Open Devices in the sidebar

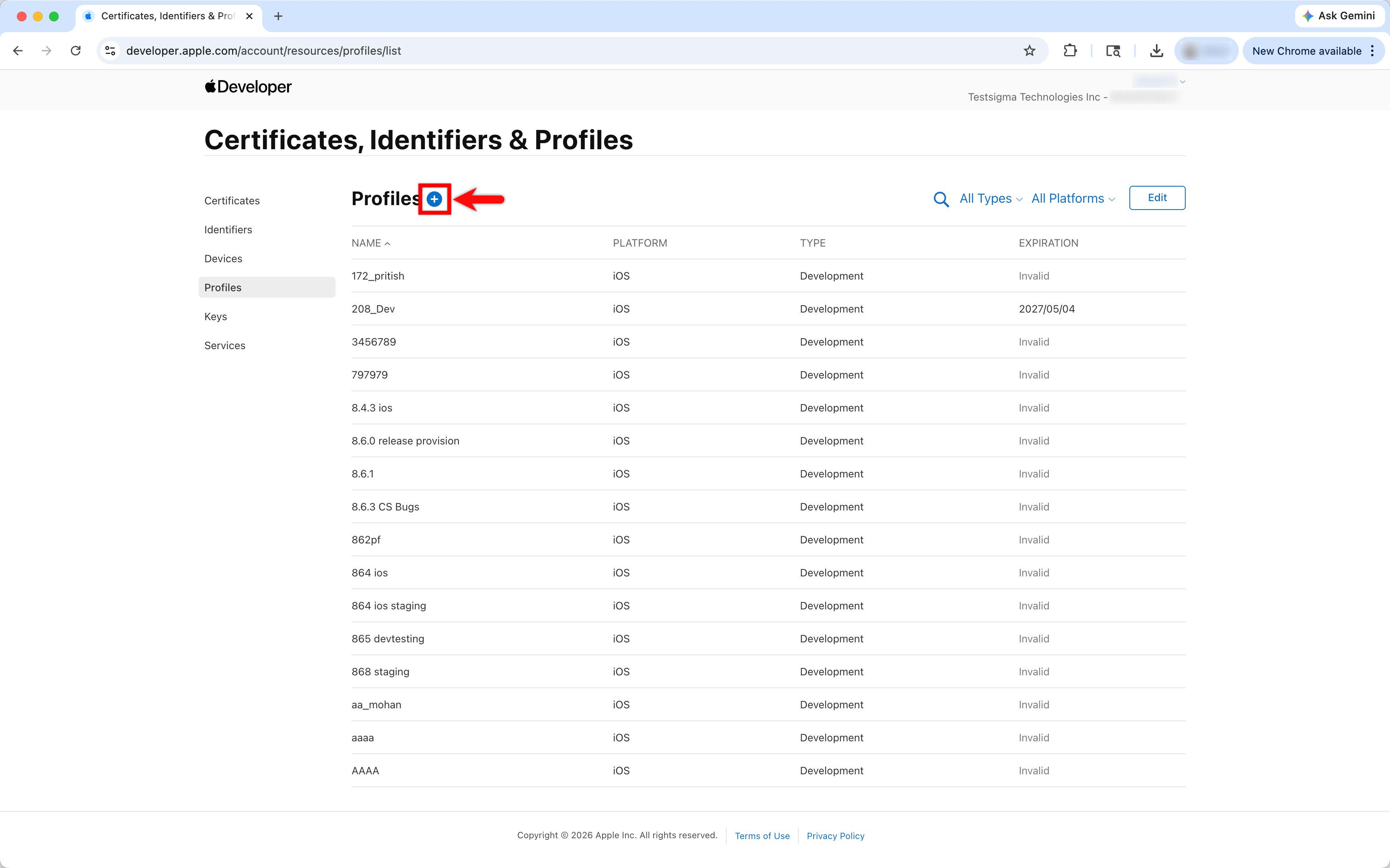(223, 258)
